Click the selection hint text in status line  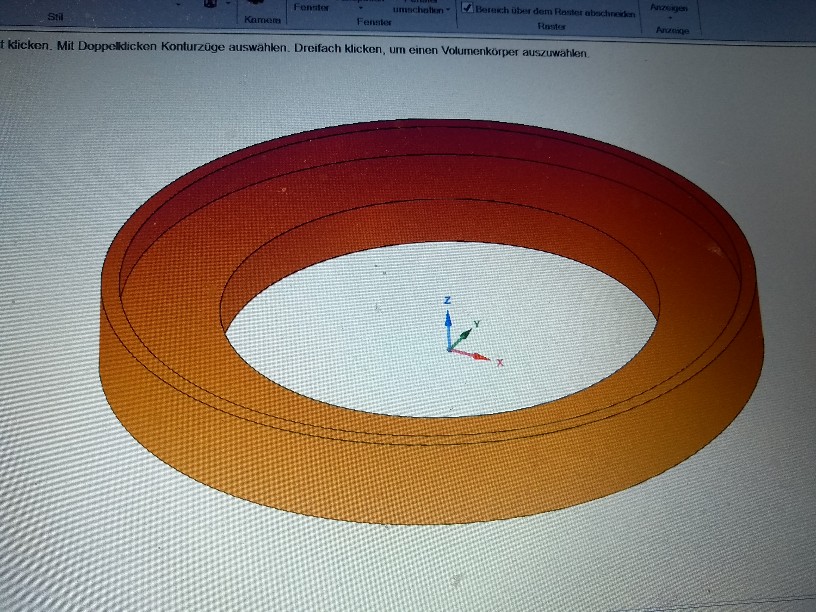300,53
